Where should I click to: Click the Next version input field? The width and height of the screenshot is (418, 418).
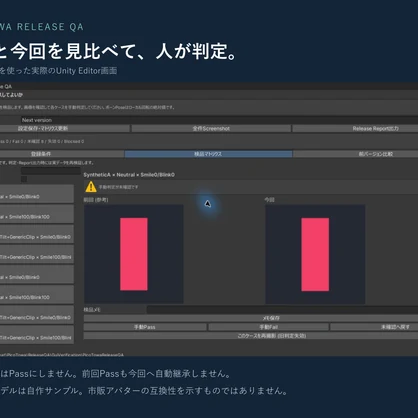coord(219,120)
